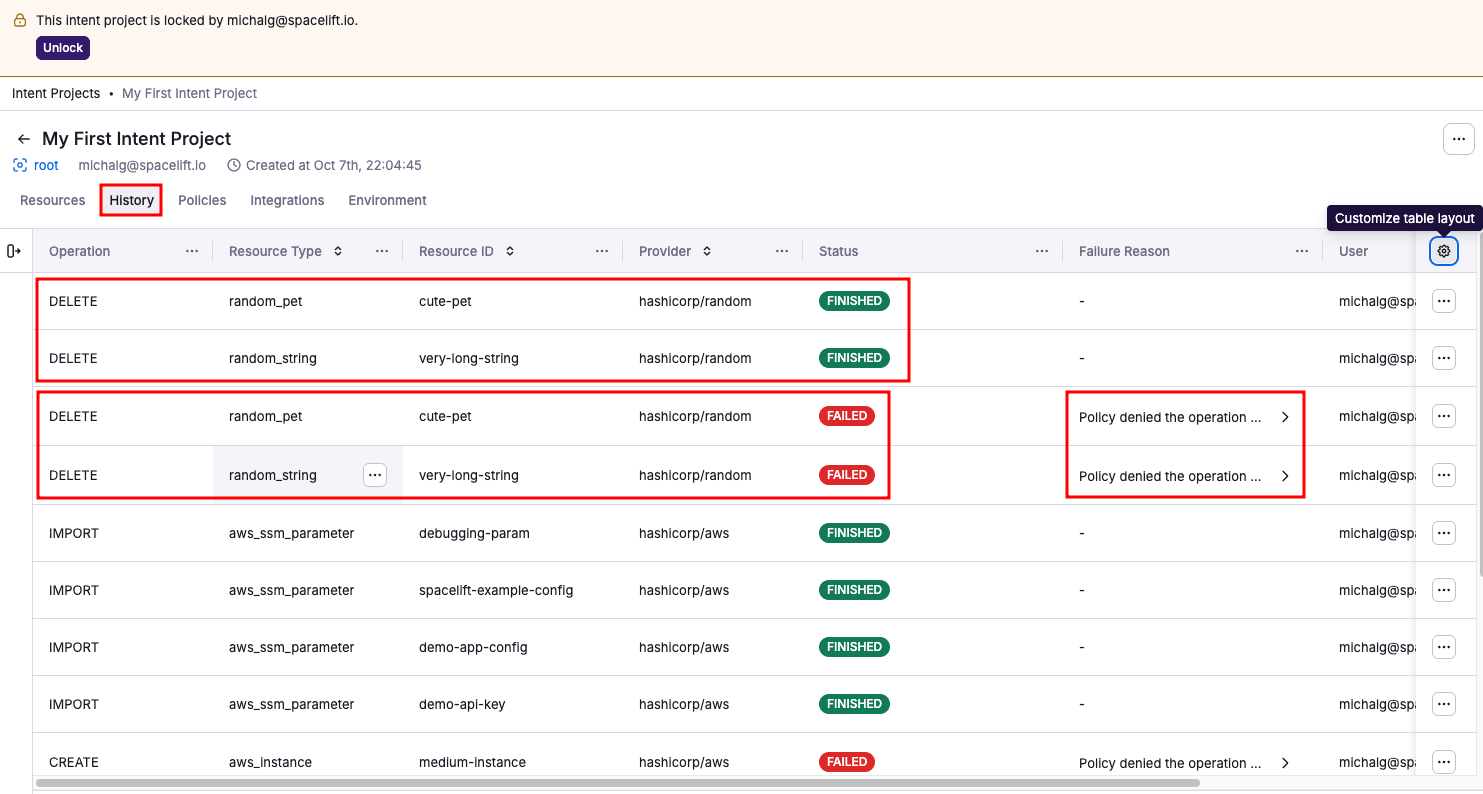Open the Failure Reason column options menu

(1301, 251)
